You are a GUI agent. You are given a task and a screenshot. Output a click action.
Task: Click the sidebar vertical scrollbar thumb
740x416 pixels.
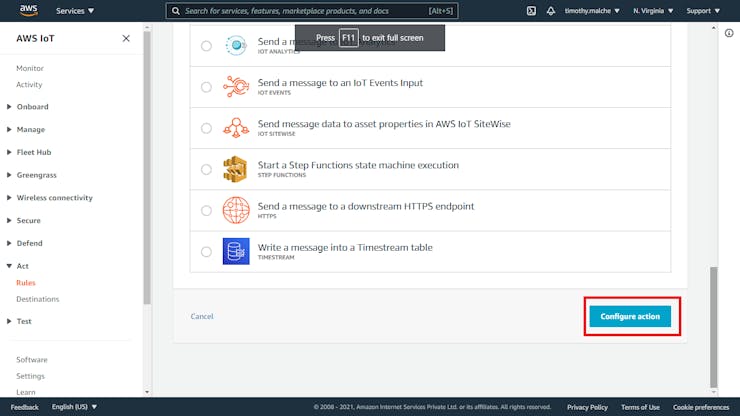click(147, 168)
